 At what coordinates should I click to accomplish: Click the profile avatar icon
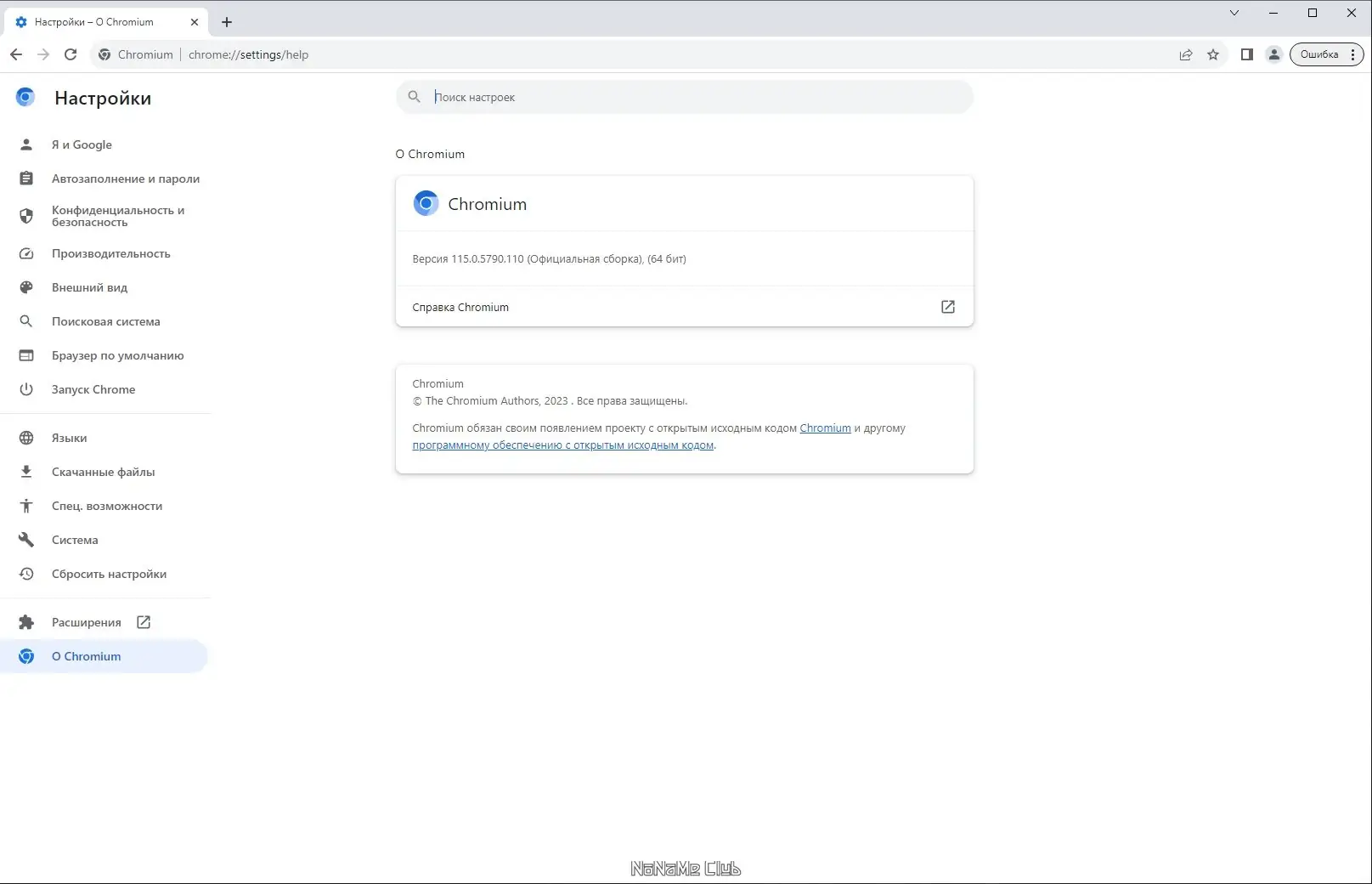coord(1273,54)
